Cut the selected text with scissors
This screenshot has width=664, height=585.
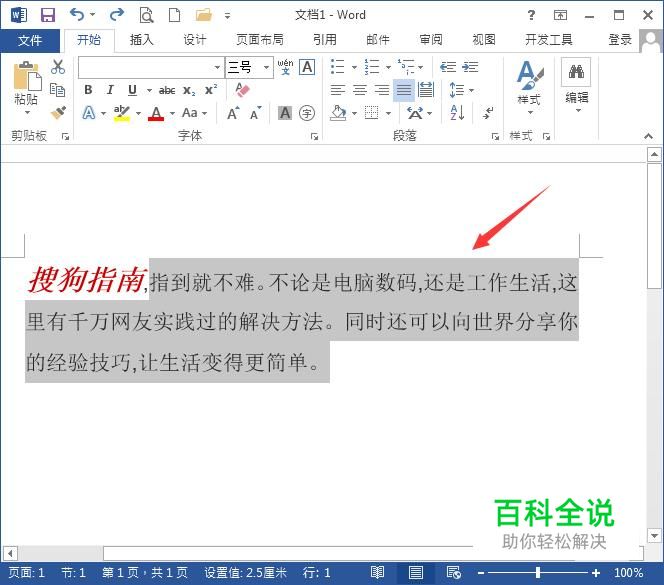tap(58, 67)
